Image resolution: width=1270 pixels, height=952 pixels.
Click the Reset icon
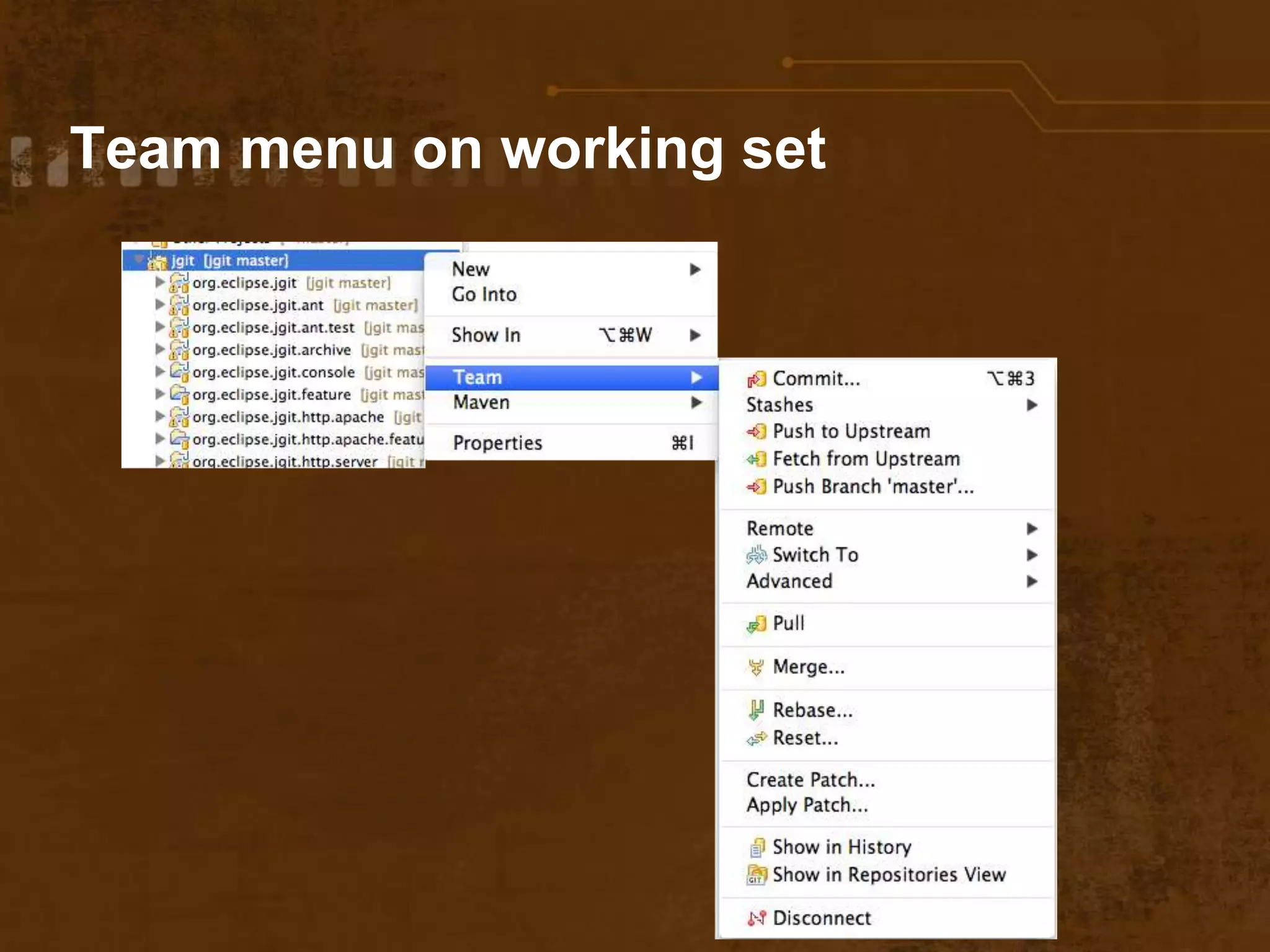click(757, 738)
